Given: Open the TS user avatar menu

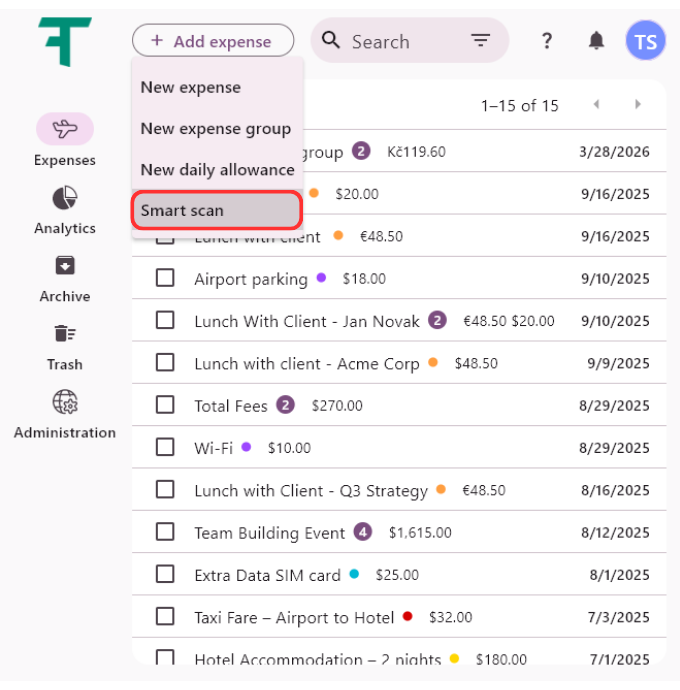Looking at the screenshot, I should (645, 41).
